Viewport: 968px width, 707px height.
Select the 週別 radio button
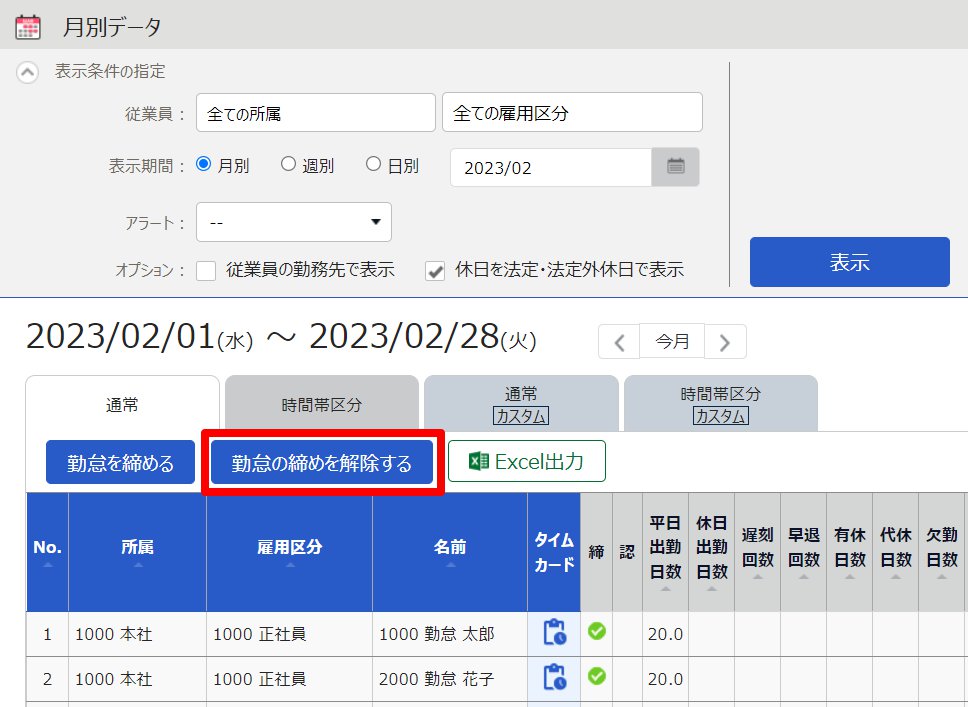(288, 164)
